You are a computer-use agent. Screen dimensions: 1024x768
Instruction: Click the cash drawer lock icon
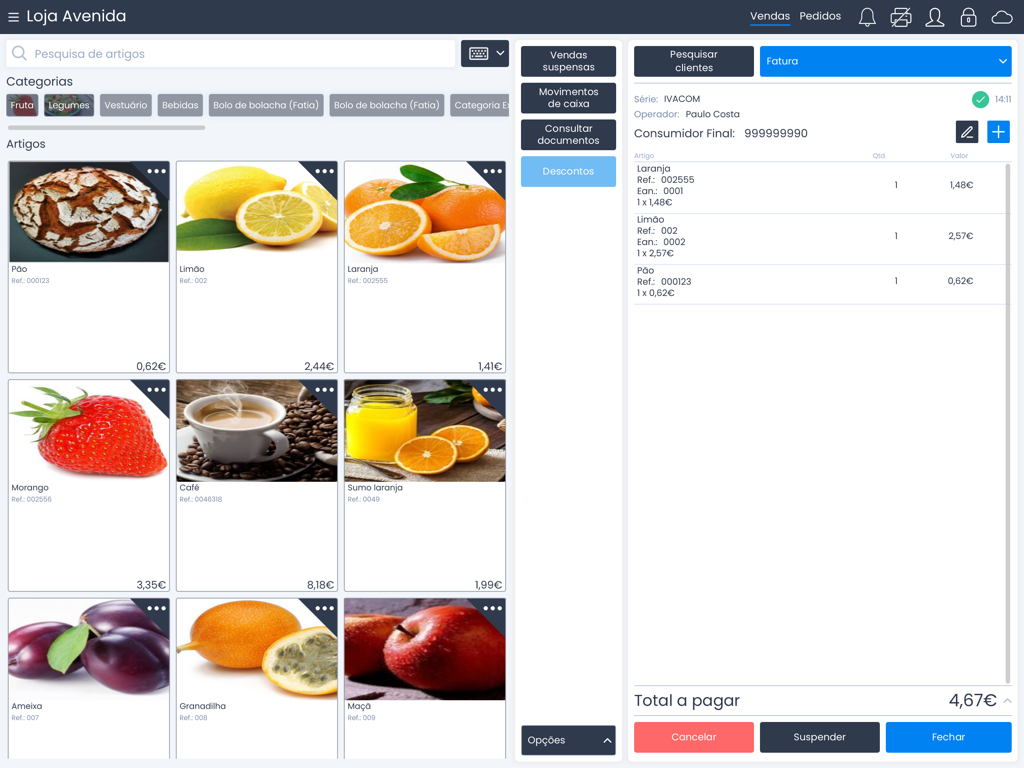pyautogui.click(x=967, y=17)
